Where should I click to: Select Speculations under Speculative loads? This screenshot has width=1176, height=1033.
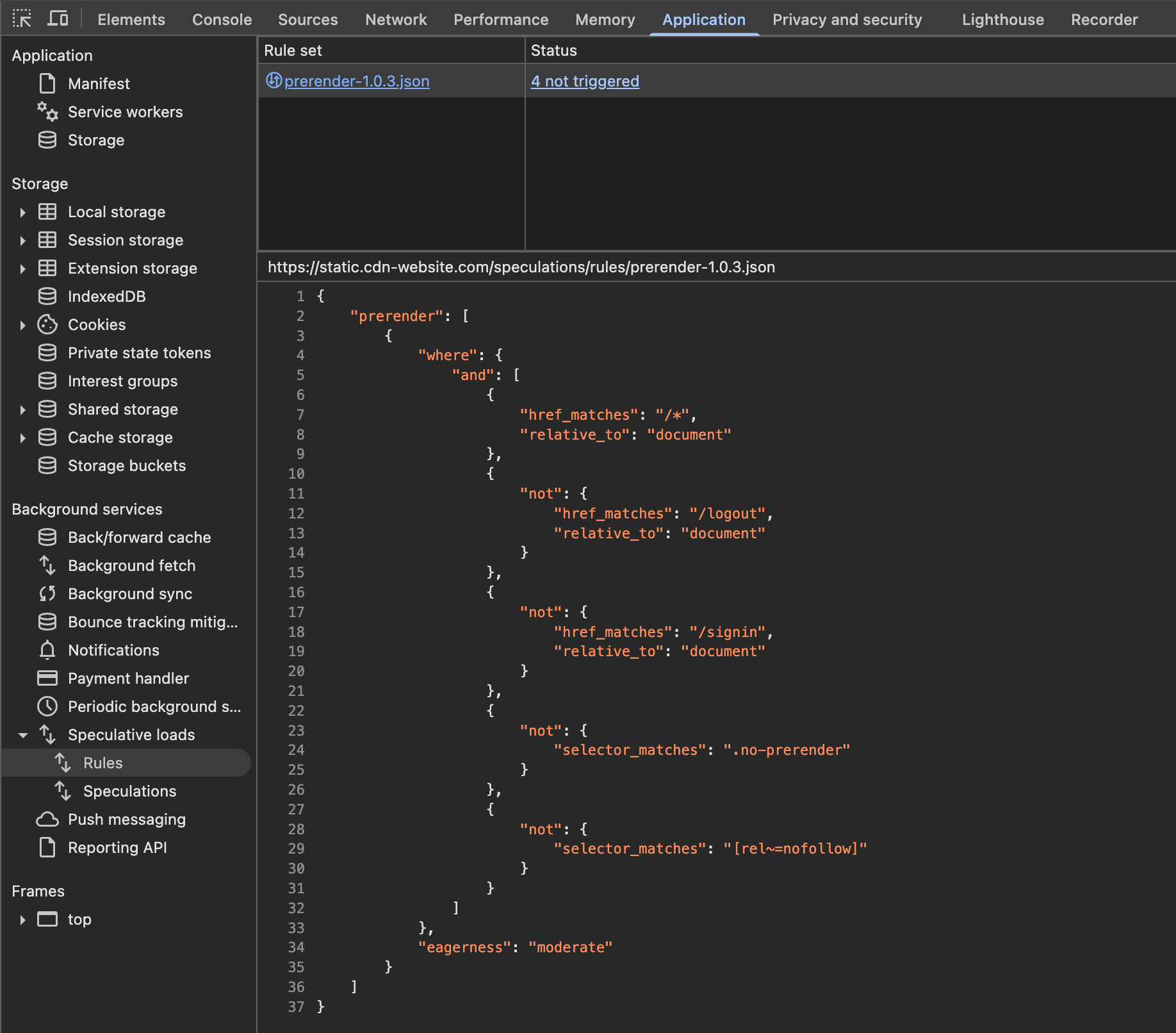tap(129, 791)
